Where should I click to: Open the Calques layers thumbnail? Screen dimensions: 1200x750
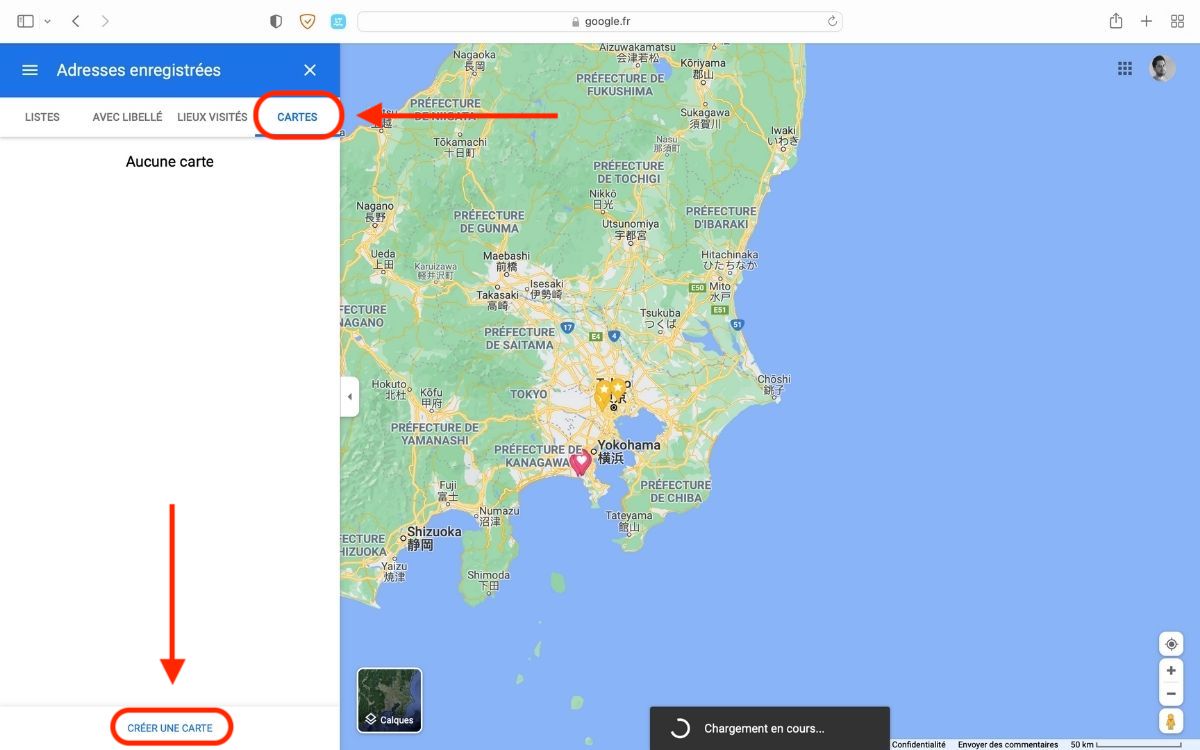pyautogui.click(x=390, y=700)
